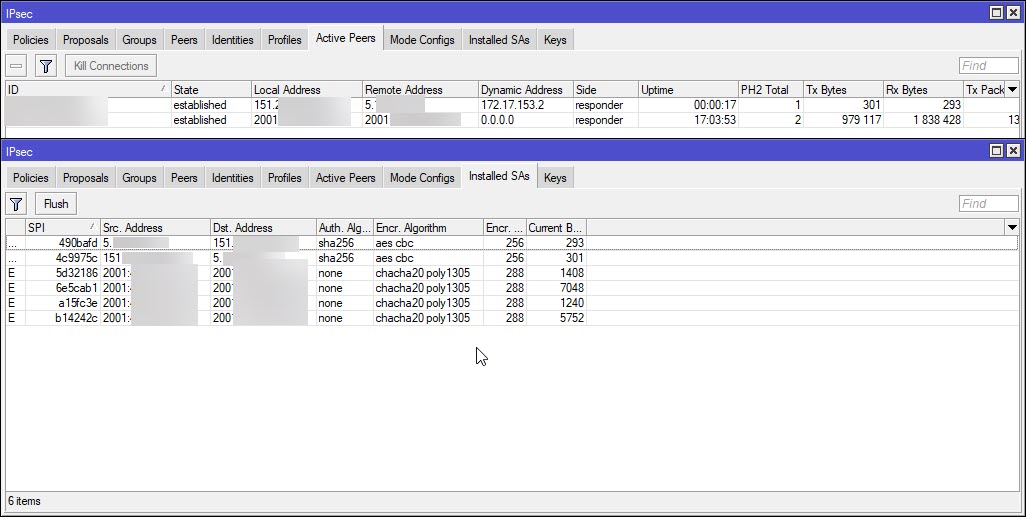Click Rx Bytes value 1 838 428

(x=937, y=120)
